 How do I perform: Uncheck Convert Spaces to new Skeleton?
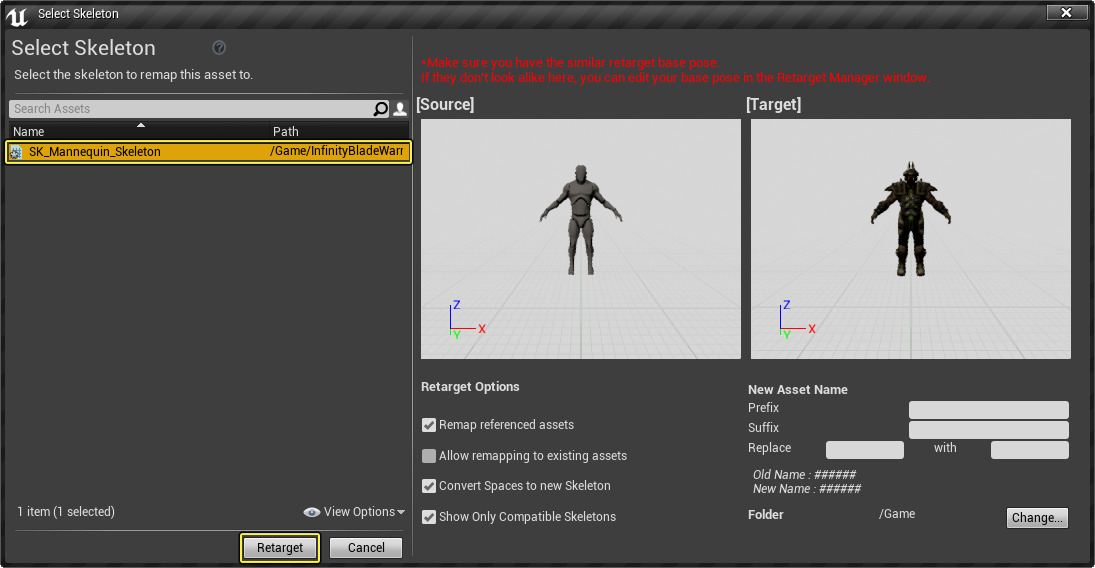click(429, 486)
